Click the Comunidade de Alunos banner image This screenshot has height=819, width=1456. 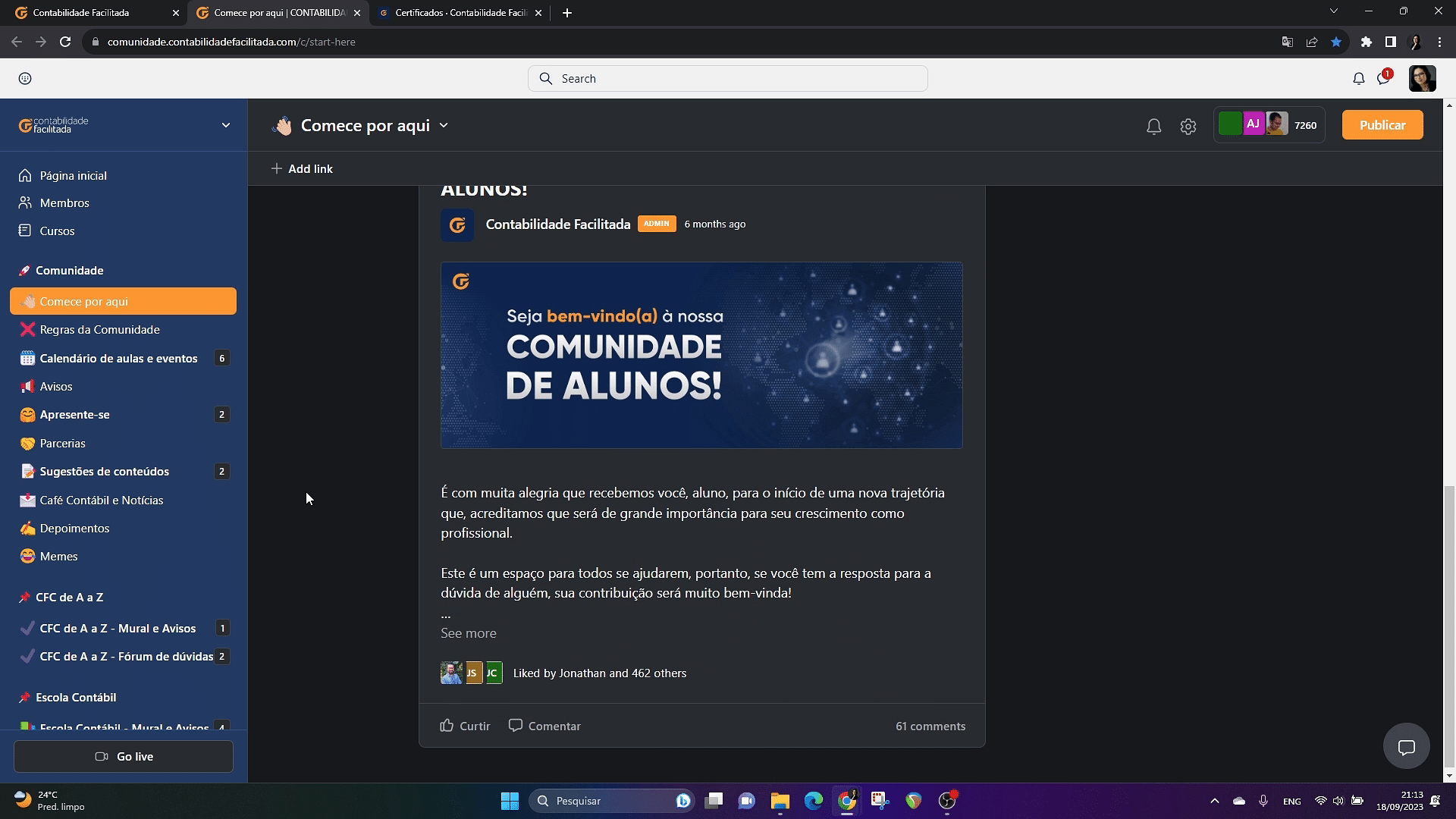click(701, 355)
